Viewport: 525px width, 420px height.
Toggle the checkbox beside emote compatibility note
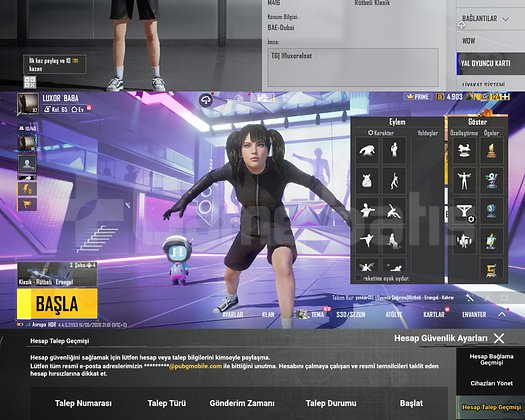[x=358, y=278]
